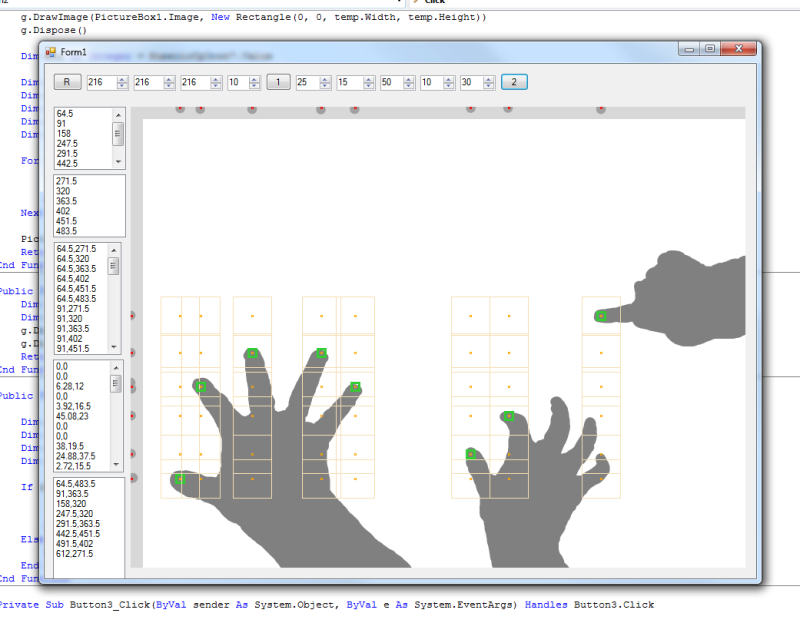Select the "64.5,451.5" list row
This screenshot has height=623, width=800.
pyautogui.click(x=76, y=289)
